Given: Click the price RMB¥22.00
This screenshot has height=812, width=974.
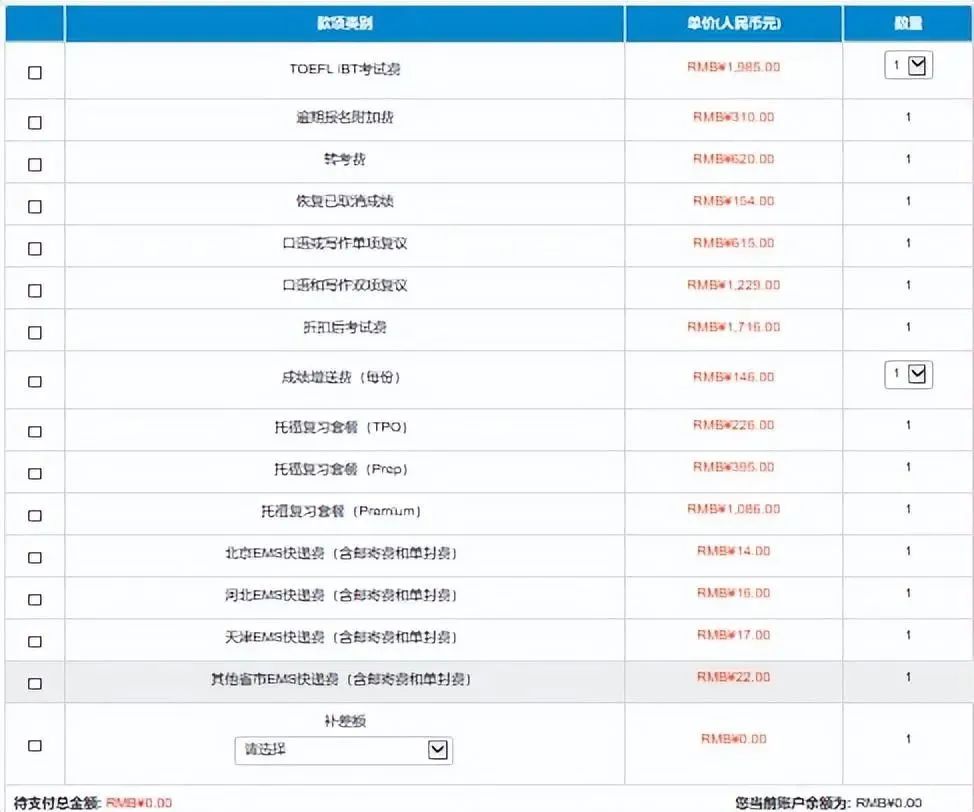Looking at the screenshot, I should (x=734, y=677).
